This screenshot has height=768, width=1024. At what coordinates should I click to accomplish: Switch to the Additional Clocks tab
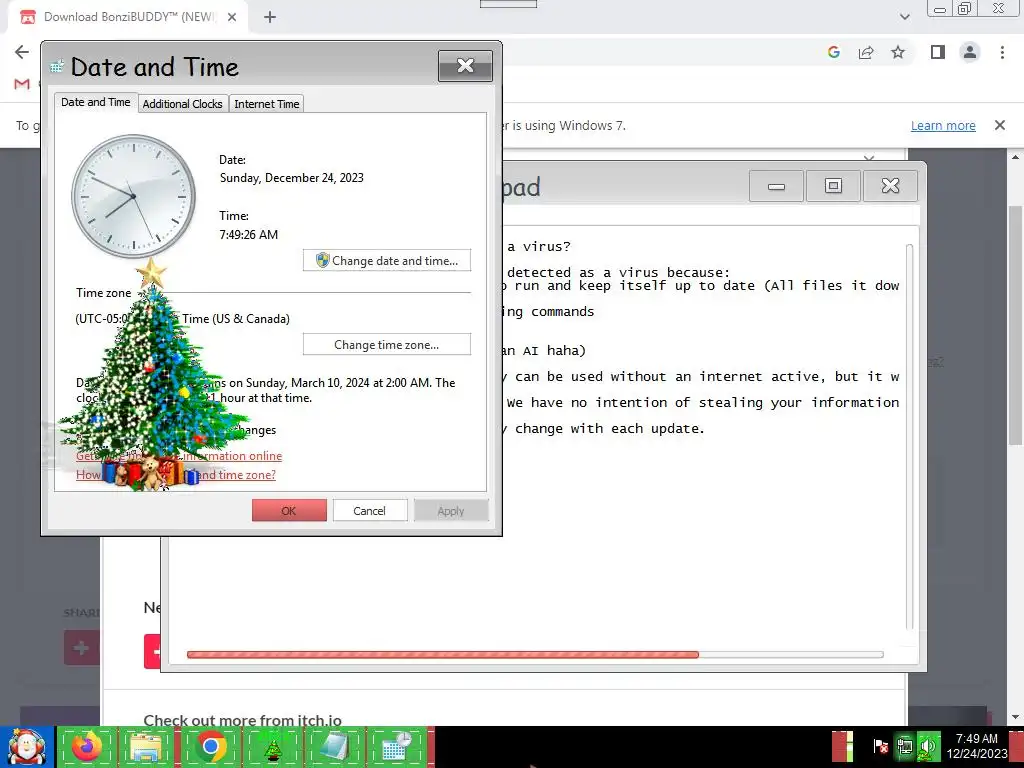(182, 104)
